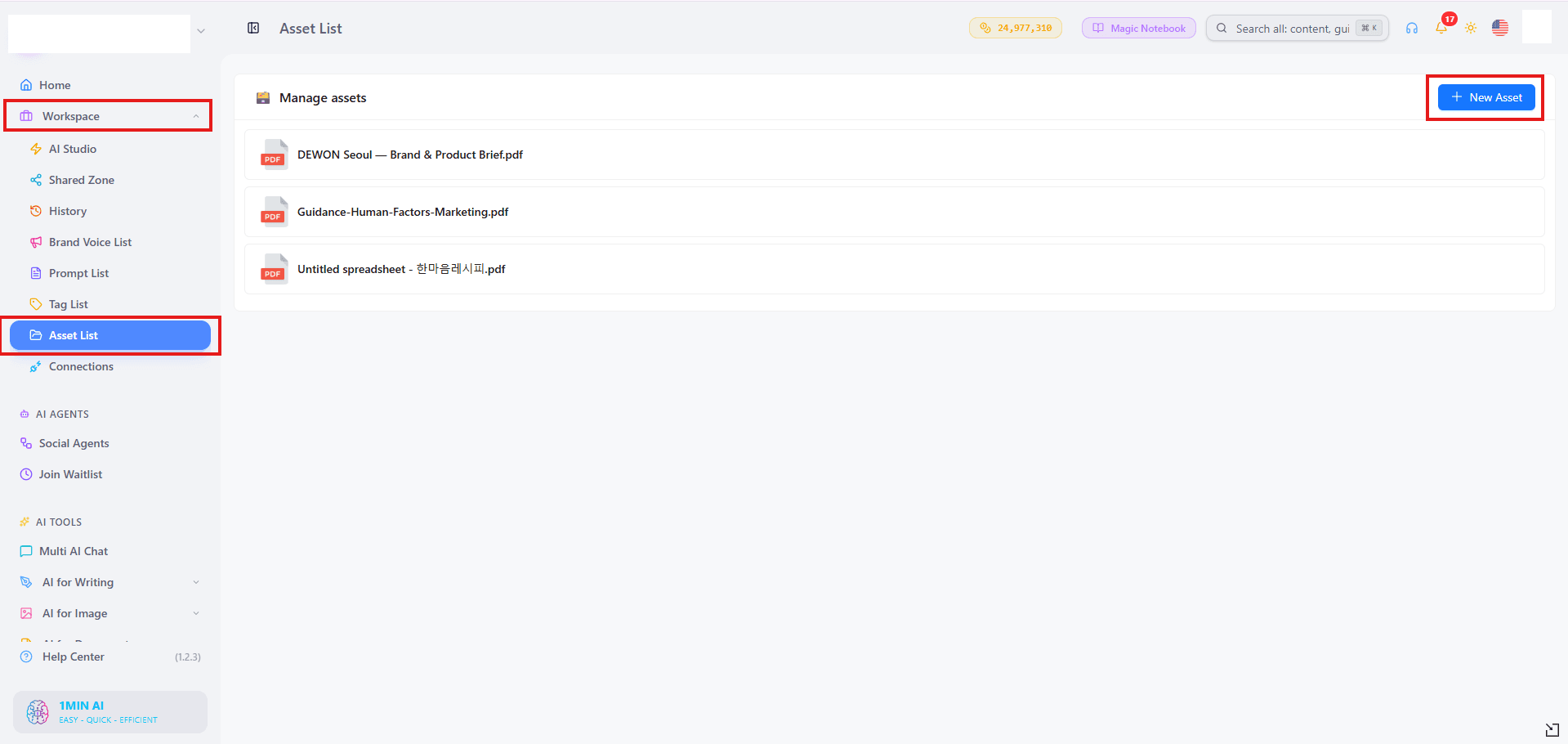Viewport: 1568px width, 744px height.
Task: Click the headset support icon
Action: [1412, 28]
